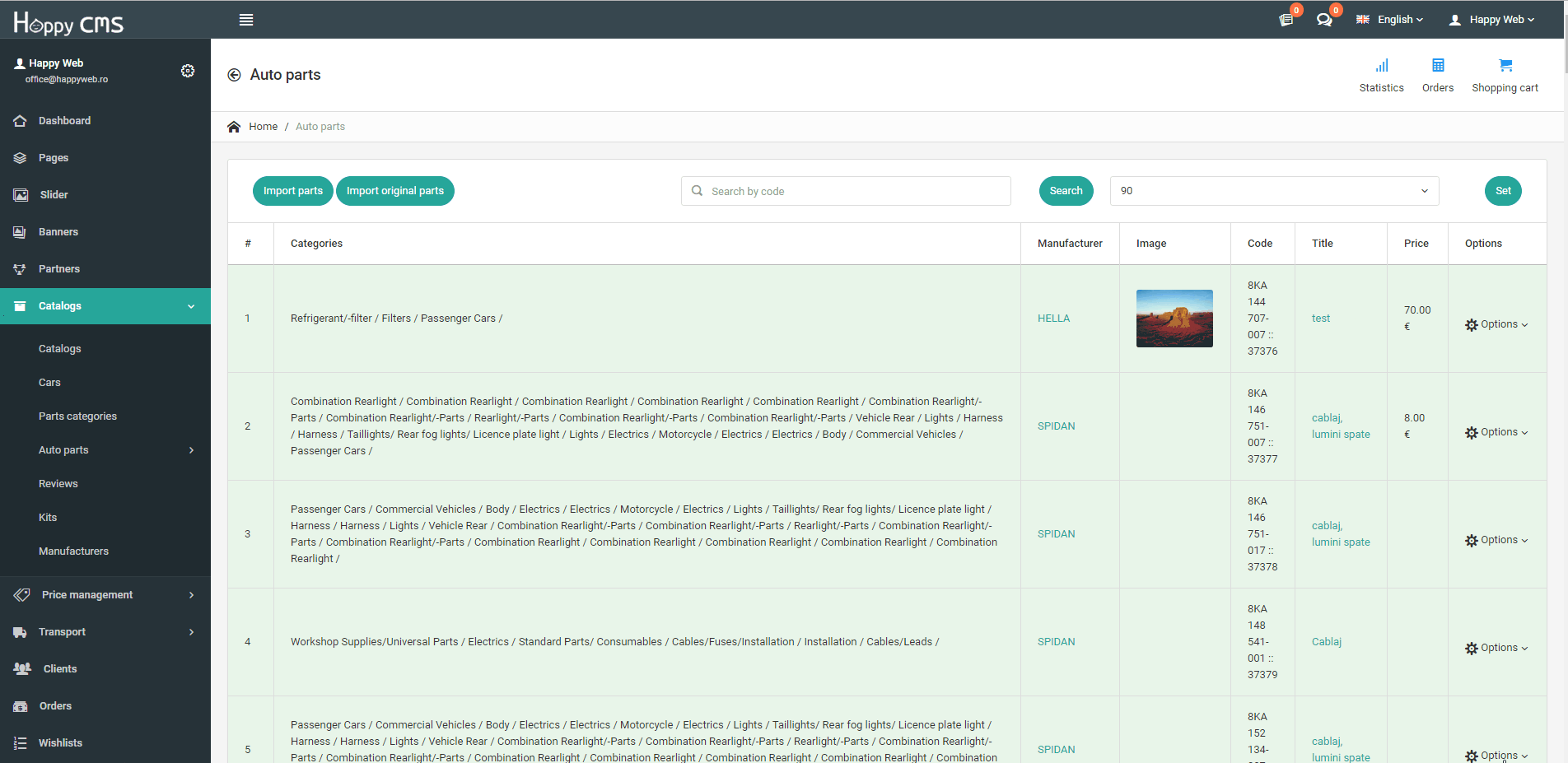
Task: Expand the Transport submenu chevron
Action: click(x=191, y=632)
